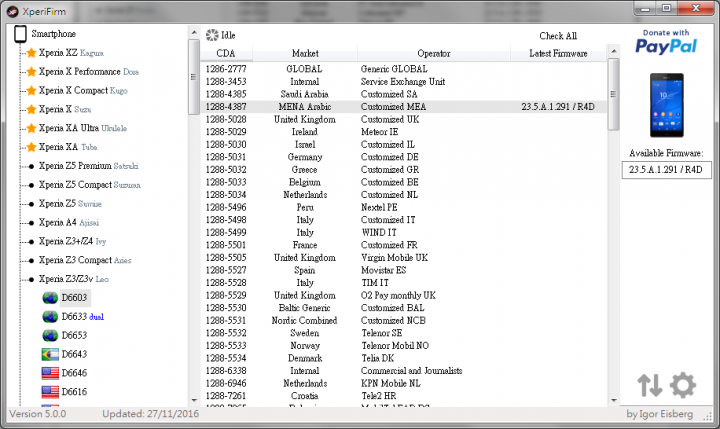Select the 1288-5029 Meteor IE row
720x429 pixels.
pos(404,132)
